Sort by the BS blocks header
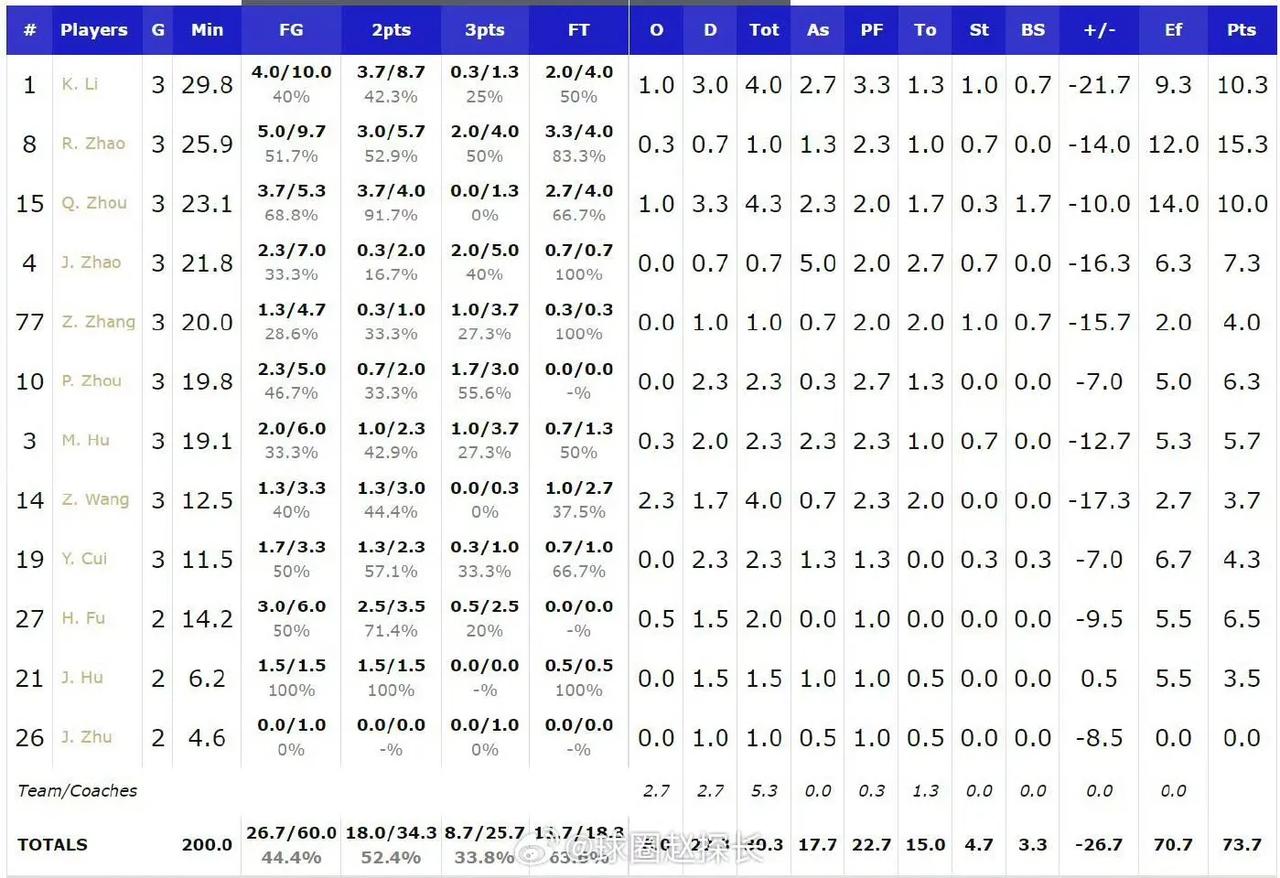 coord(1033,30)
